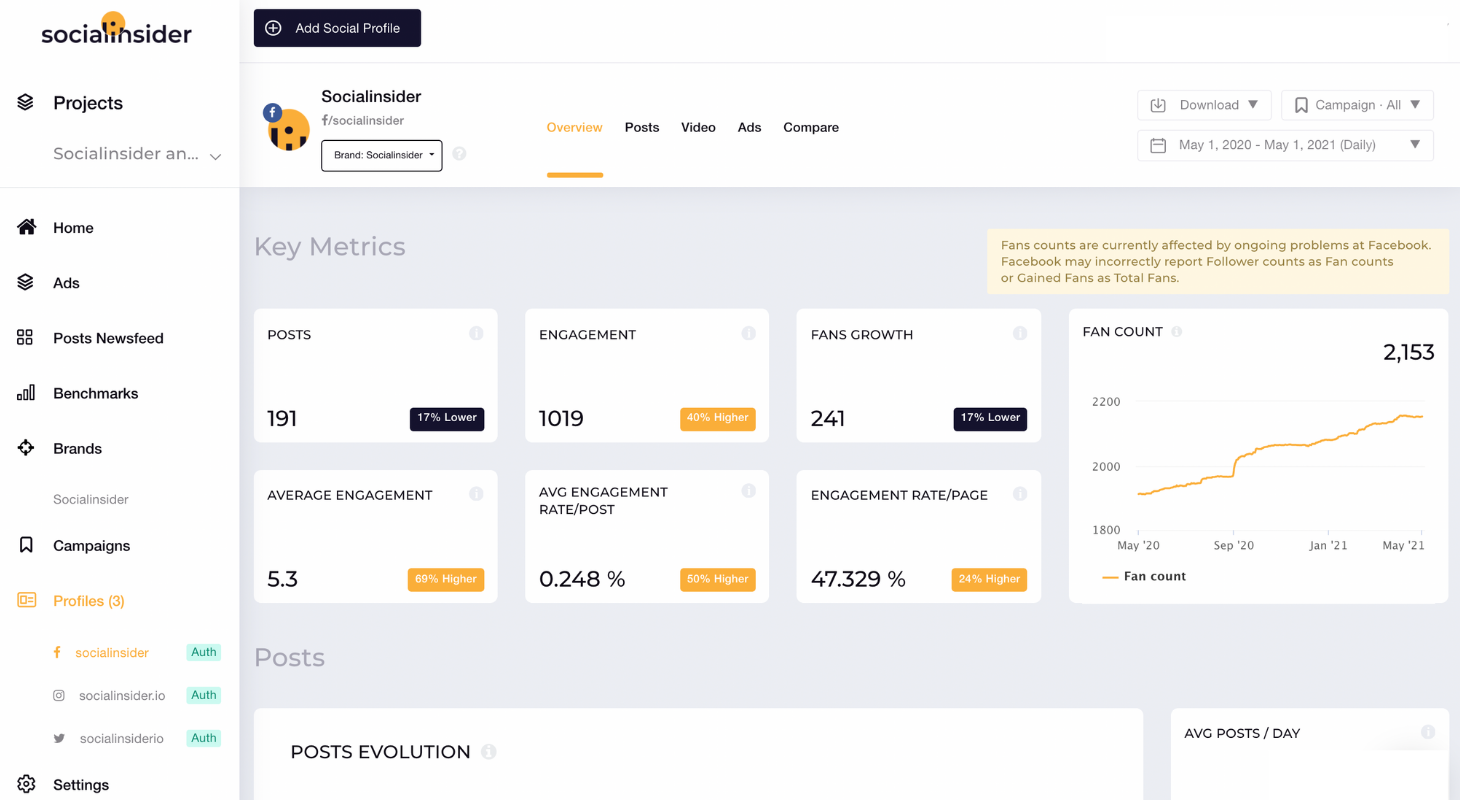Open the Download dropdown
Screen dimensions: 1460x800
click(1204, 105)
